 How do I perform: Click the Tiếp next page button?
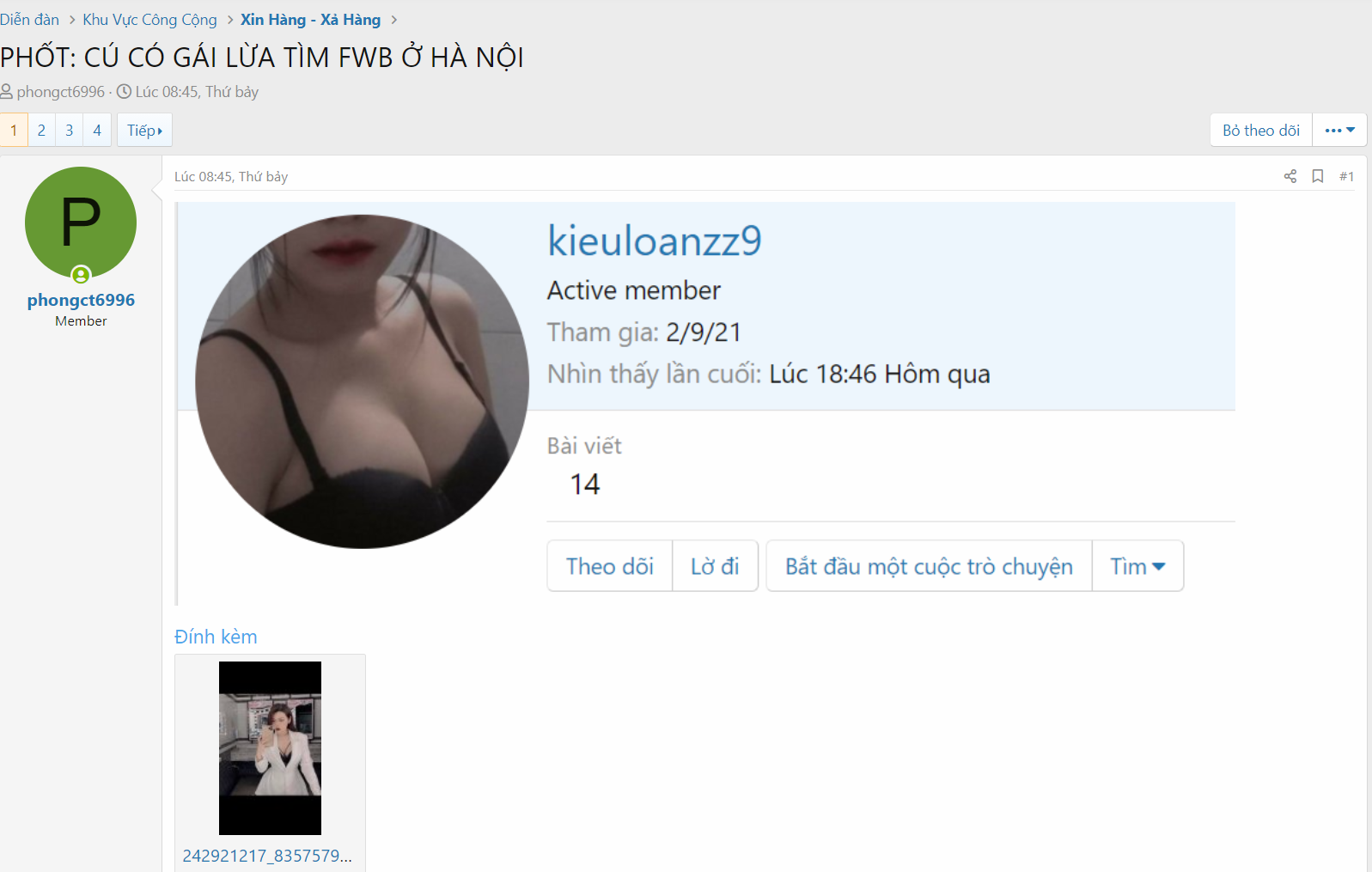pyautogui.click(x=144, y=131)
